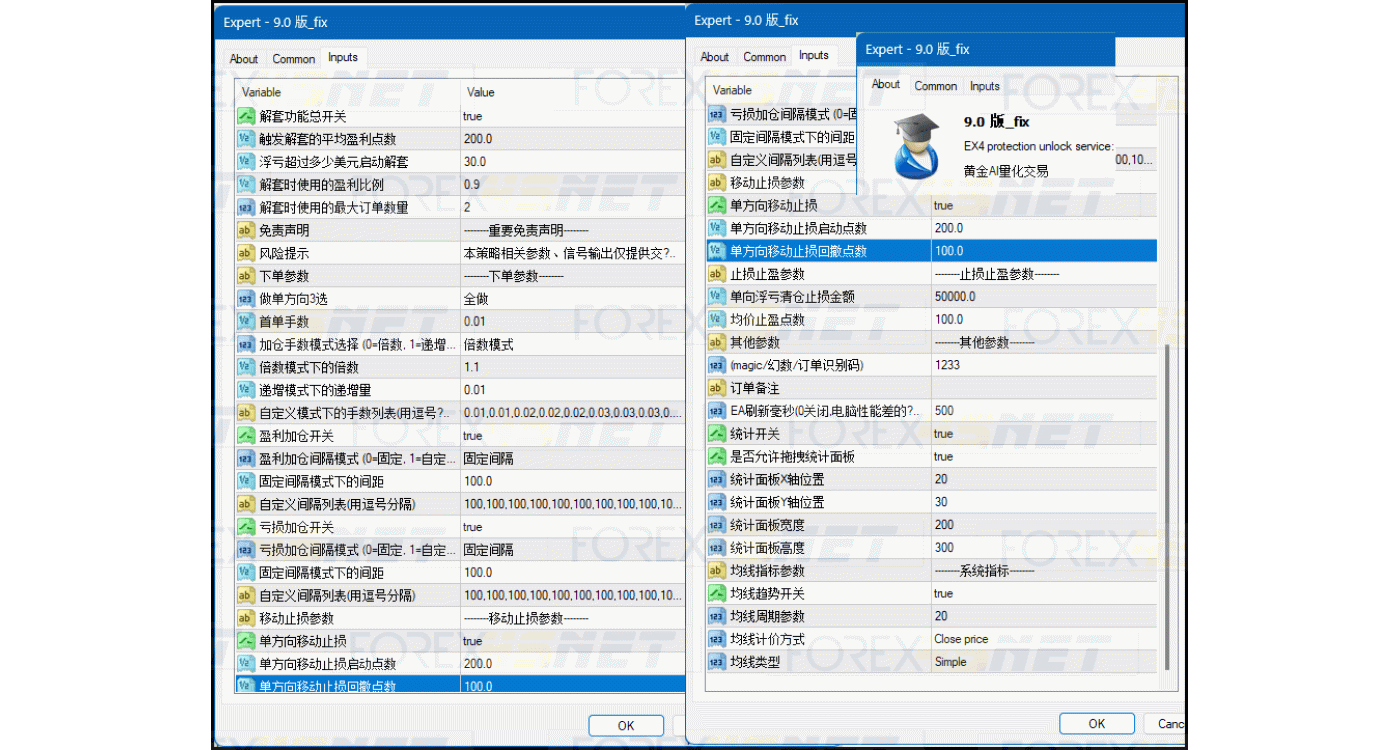Open the 均线计价方式 Close price dropdown
Viewport: 1400px width, 750px height.
pos(1040,639)
